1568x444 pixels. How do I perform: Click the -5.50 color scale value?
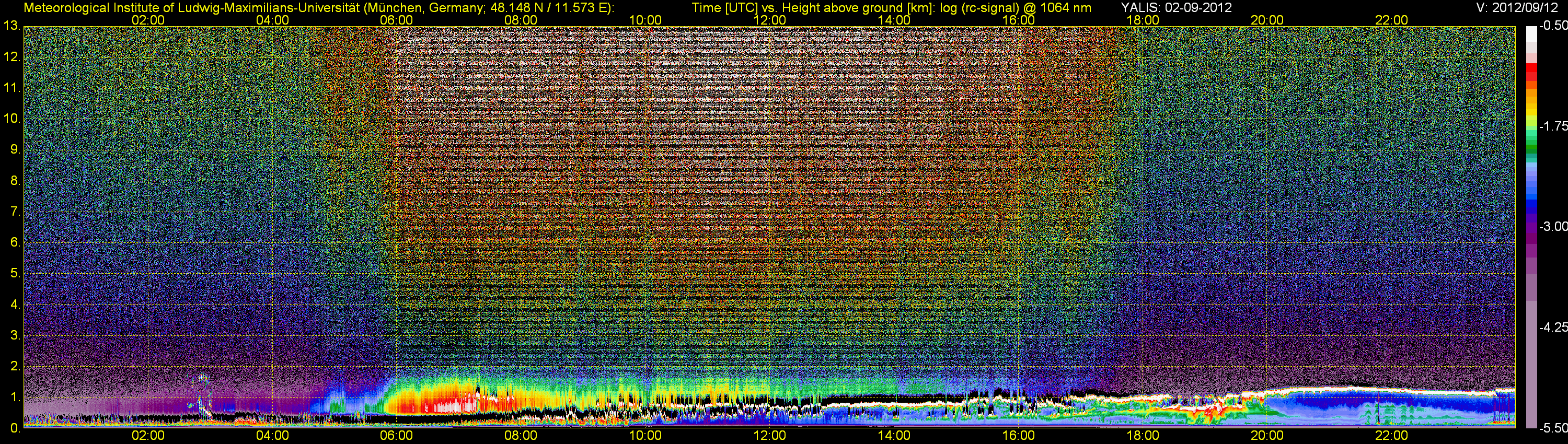point(1553,428)
